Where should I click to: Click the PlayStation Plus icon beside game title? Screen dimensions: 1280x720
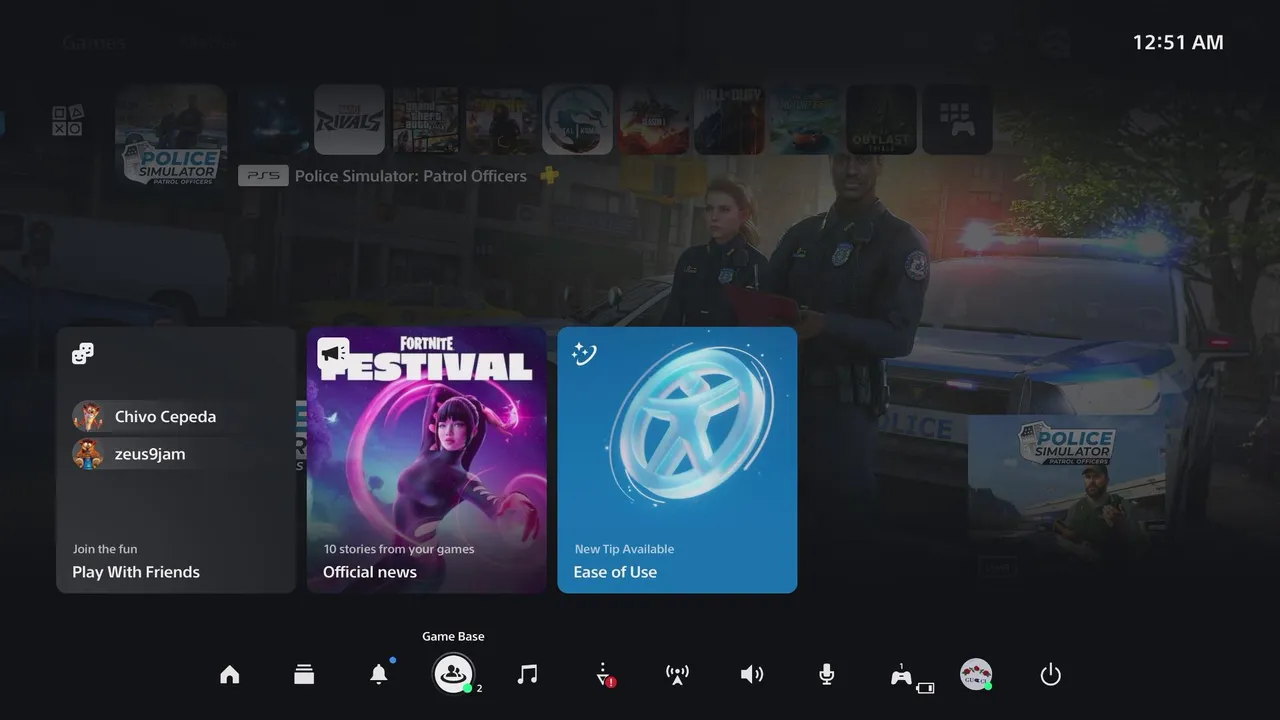pyautogui.click(x=549, y=175)
